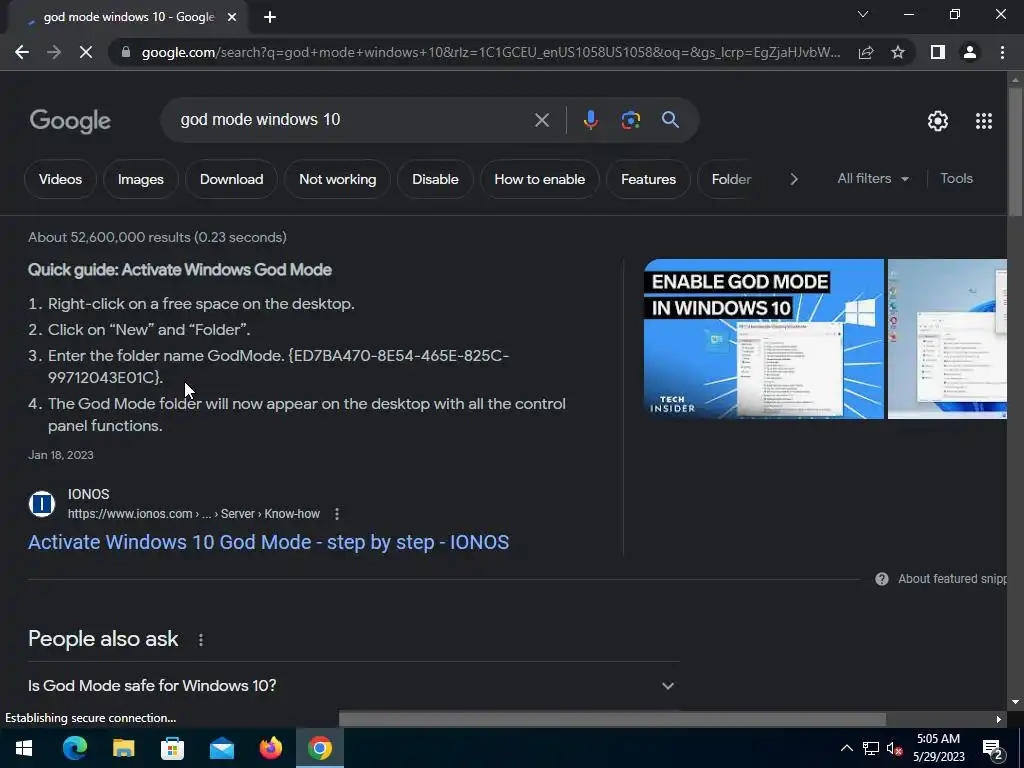Click the vertical scrollbar down arrow
Viewport: 1024px width, 768px height.
(1015, 703)
